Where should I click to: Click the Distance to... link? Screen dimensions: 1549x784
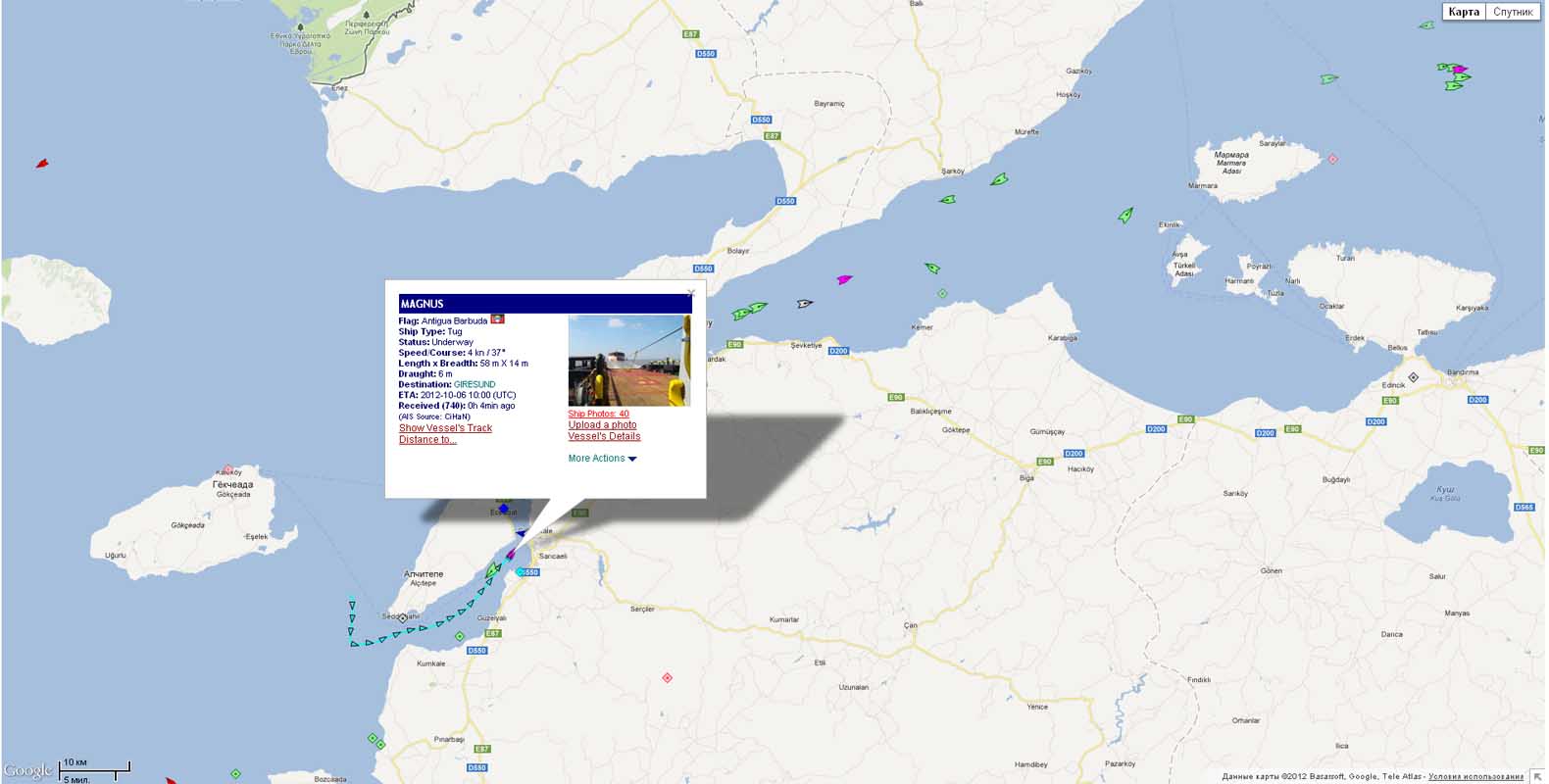tap(427, 440)
